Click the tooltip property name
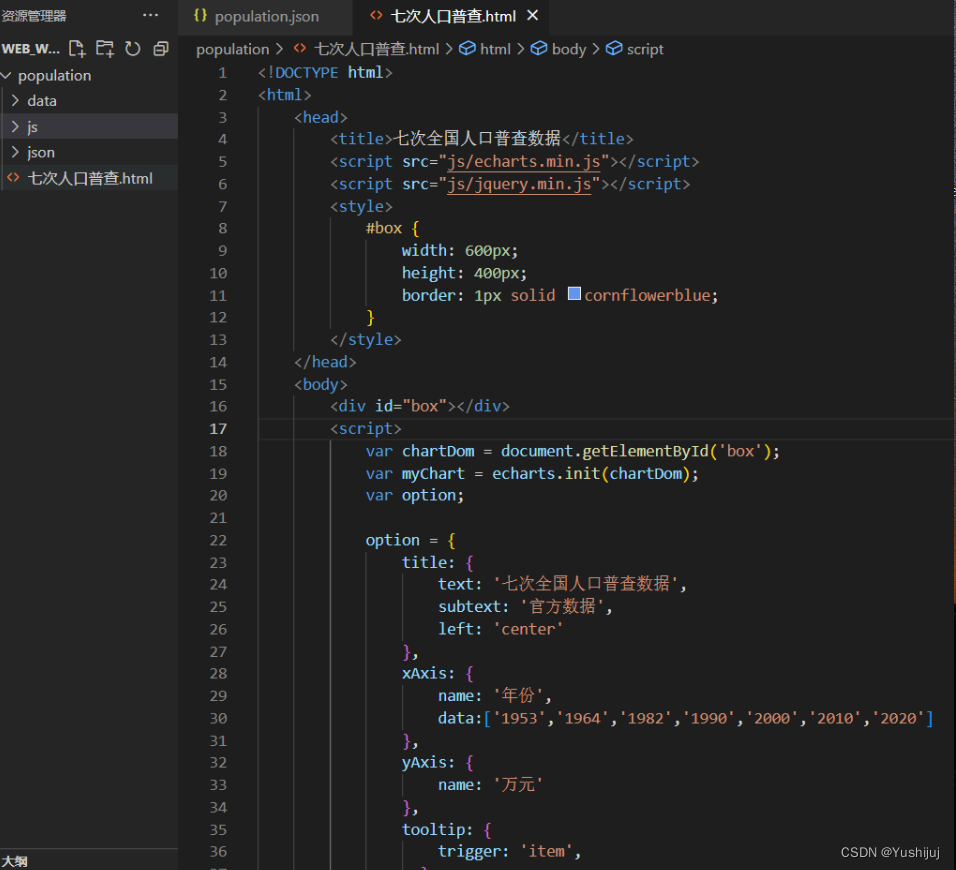Viewport: 956px width, 870px height. click(x=433, y=830)
